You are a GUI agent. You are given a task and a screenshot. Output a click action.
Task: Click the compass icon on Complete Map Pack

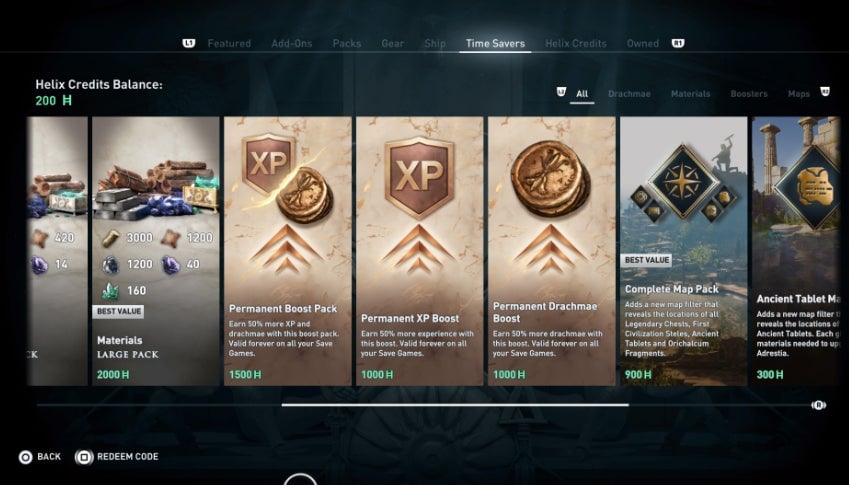(x=683, y=182)
